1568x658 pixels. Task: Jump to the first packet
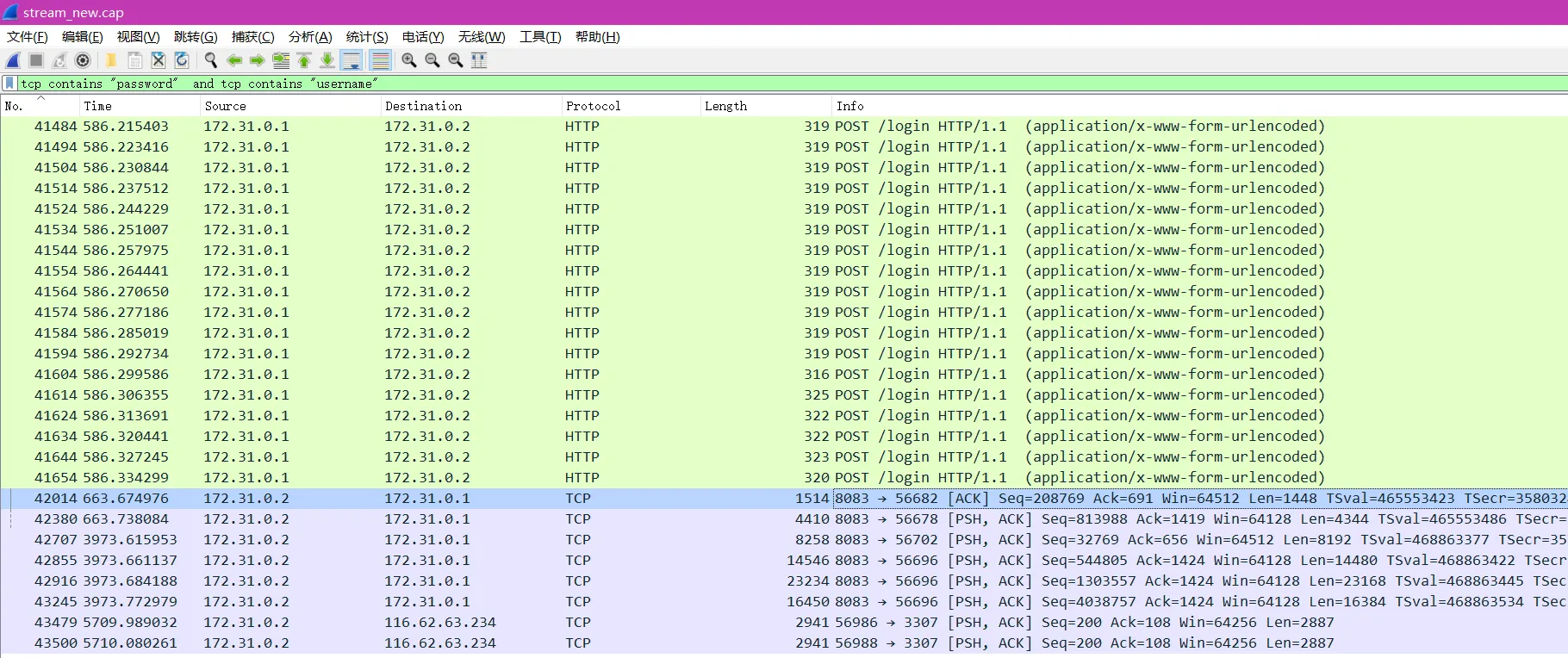click(304, 60)
